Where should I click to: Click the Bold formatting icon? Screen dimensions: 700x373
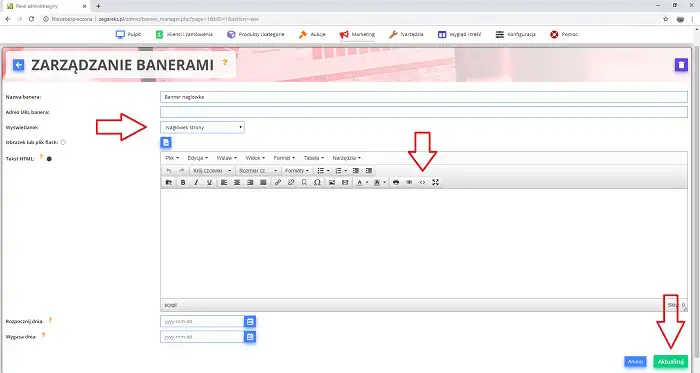point(183,182)
